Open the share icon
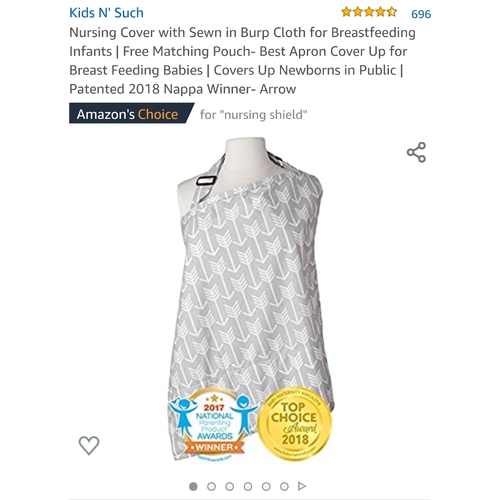The height and width of the screenshot is (500, 500). pos(416,152)
